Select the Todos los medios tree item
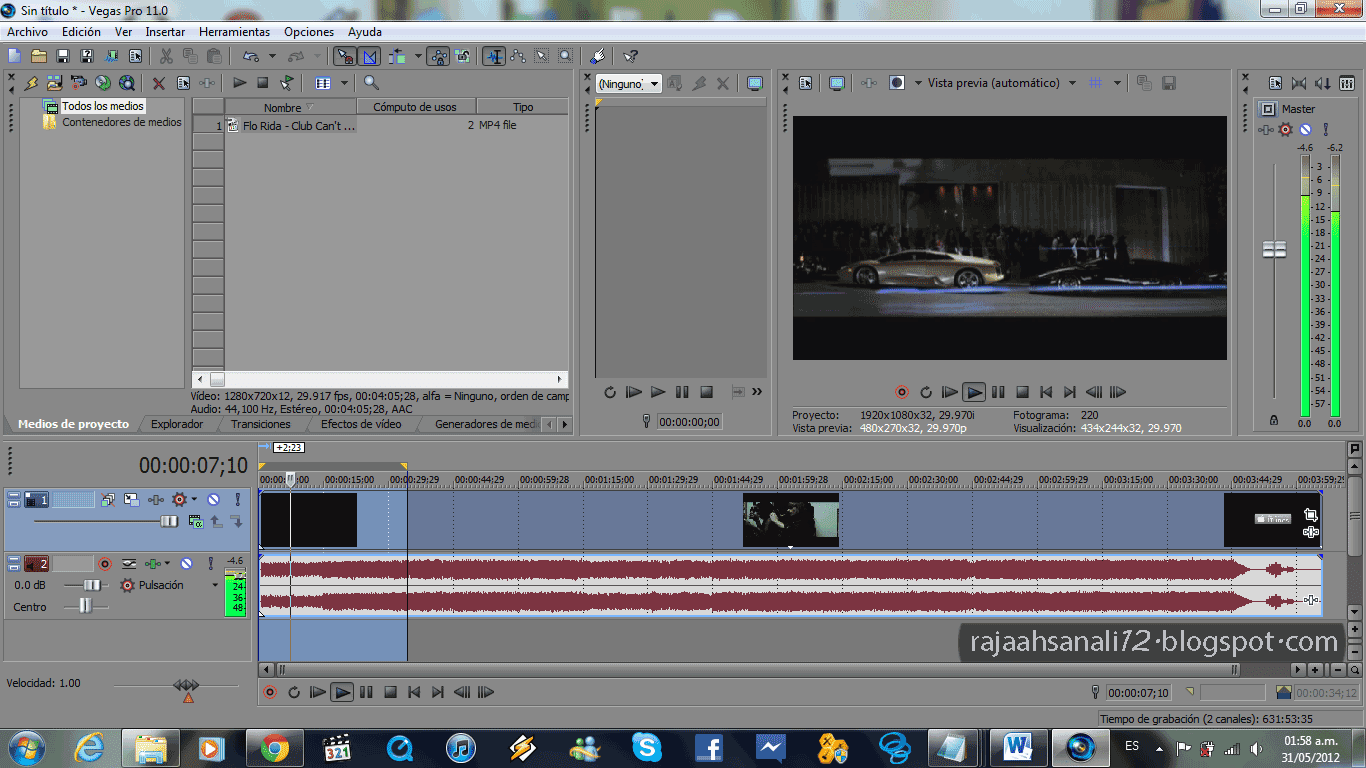Viewport: 1366px width, 768px height. (x=103, y=106)
